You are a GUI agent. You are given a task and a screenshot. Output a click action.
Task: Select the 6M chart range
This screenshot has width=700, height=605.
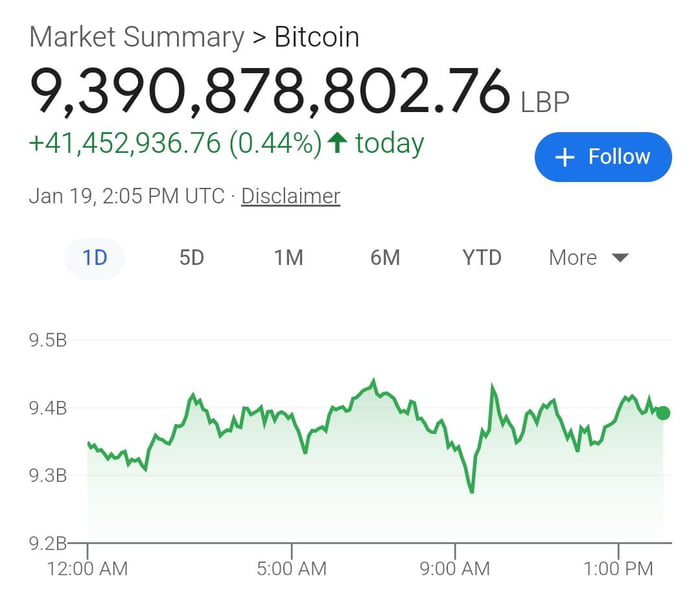(385, 258)
